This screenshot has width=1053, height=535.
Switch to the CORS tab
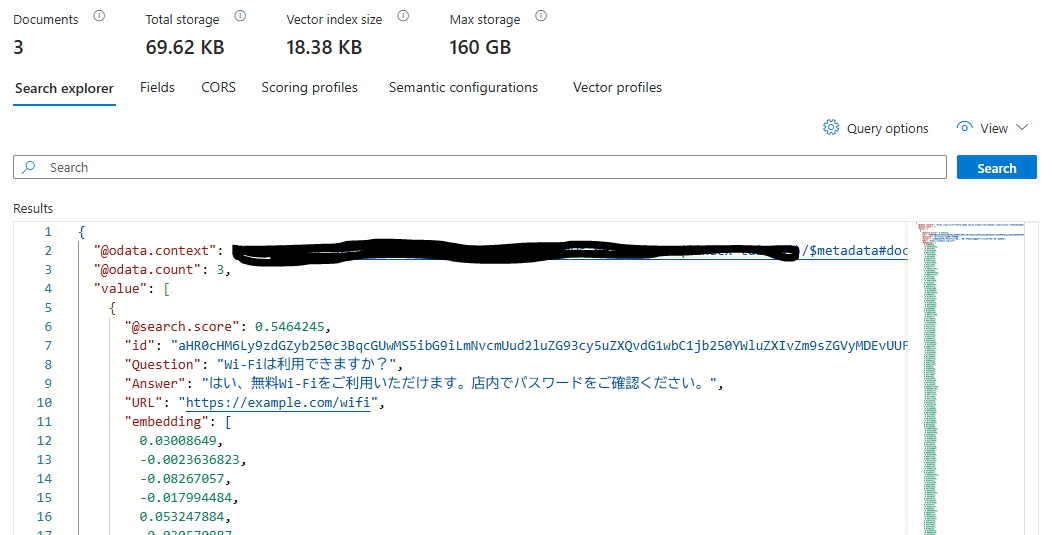coord(218,87)
